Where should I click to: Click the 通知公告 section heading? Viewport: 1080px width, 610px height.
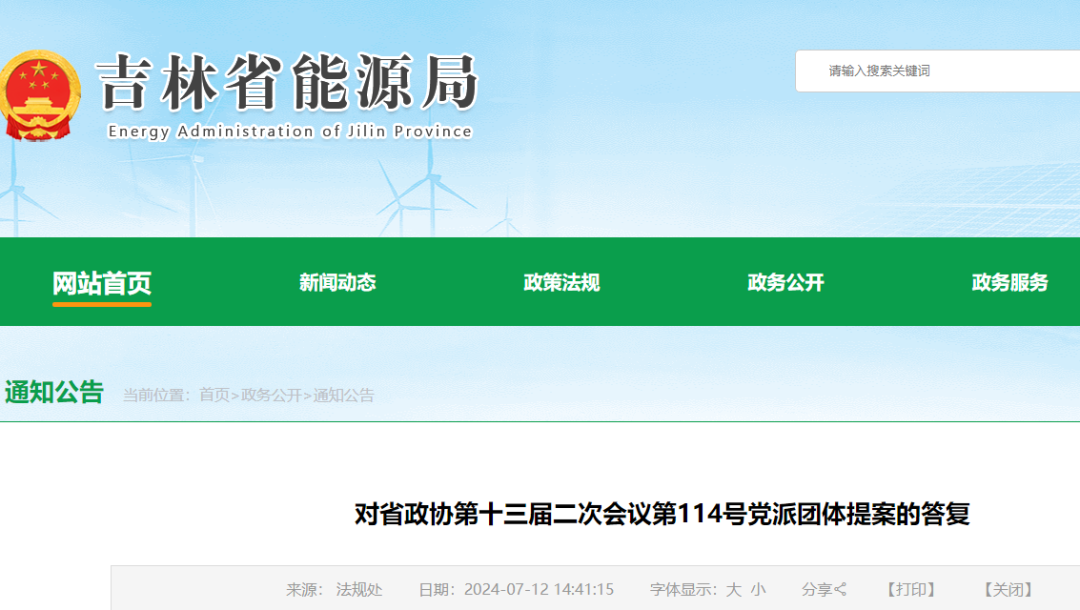pyautogui.click(x=51, y=394)
